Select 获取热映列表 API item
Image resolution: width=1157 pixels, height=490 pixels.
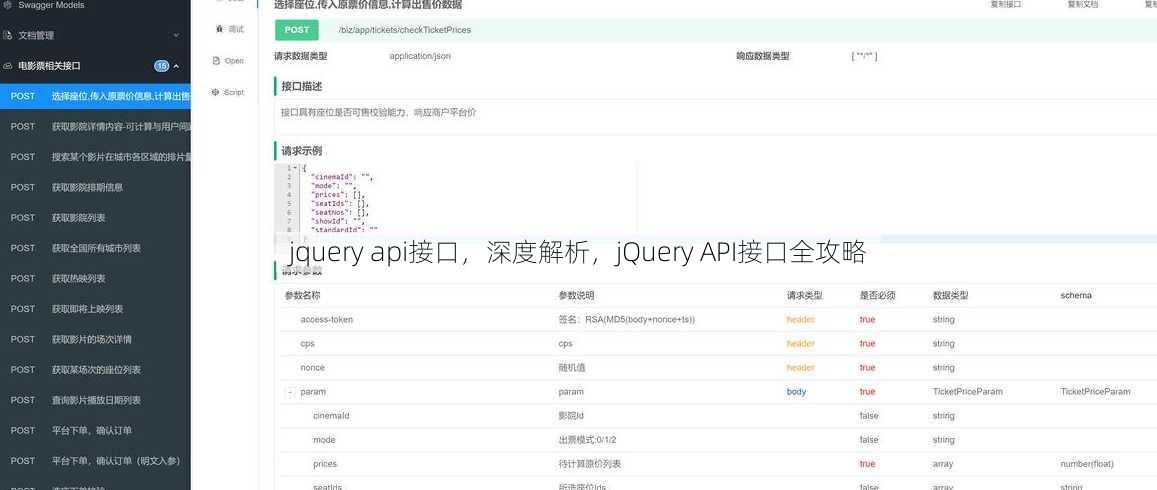[95, 278]
